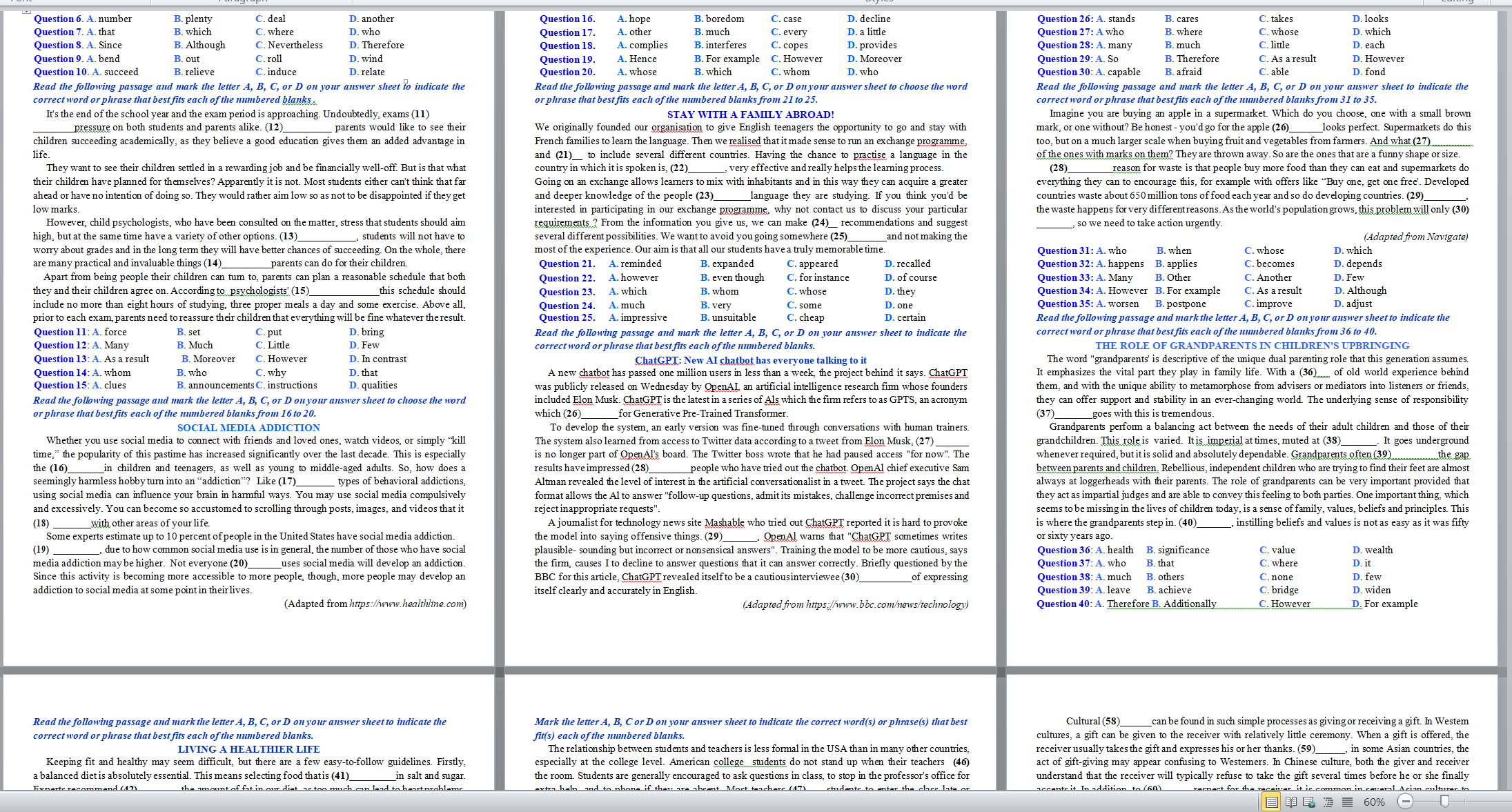The height and width of the screenshot is (812, 1512).
Task: Switch to Outline view
Action: click(1328, 802)
